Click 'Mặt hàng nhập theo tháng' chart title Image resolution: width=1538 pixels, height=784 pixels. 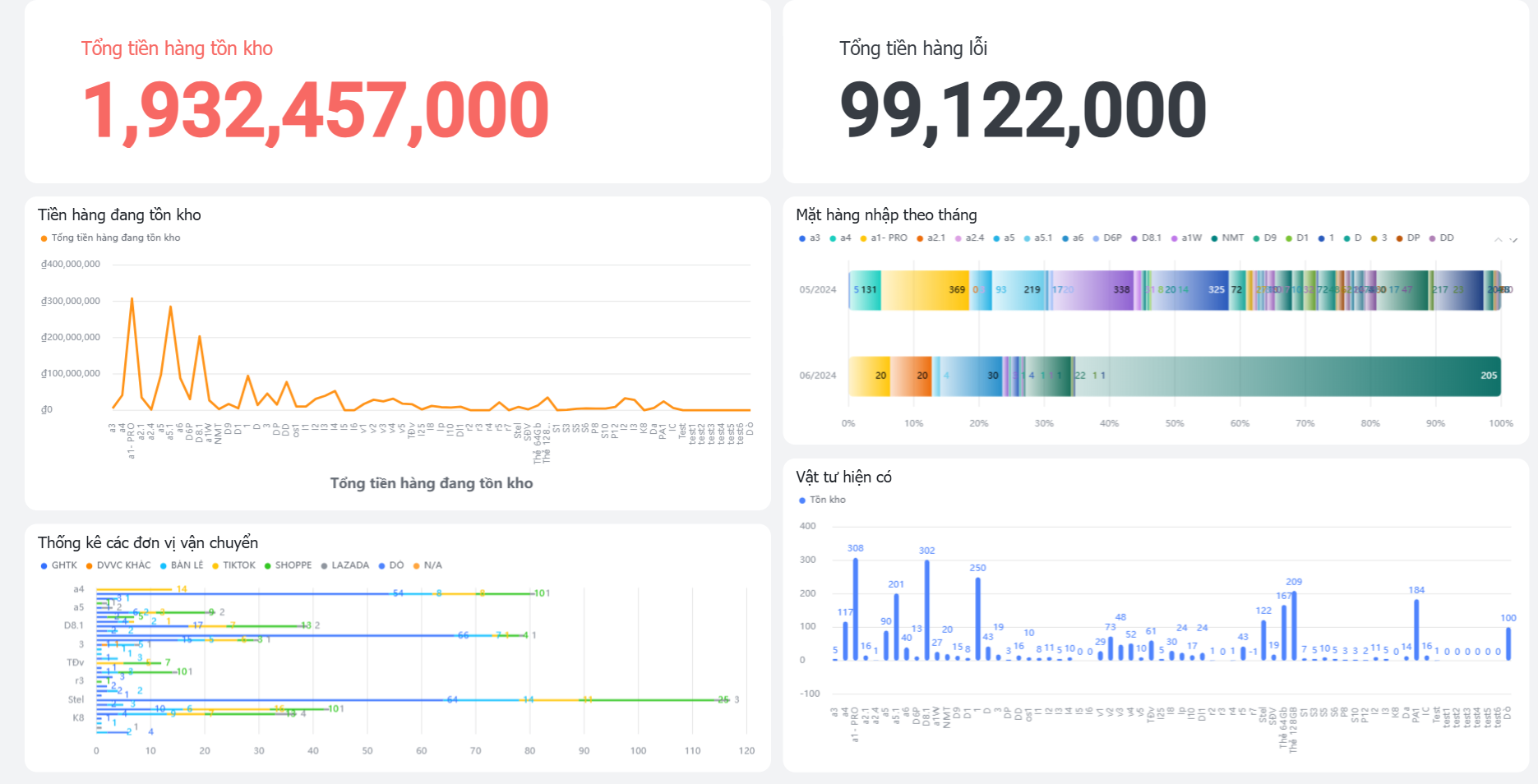coord(886,215)
